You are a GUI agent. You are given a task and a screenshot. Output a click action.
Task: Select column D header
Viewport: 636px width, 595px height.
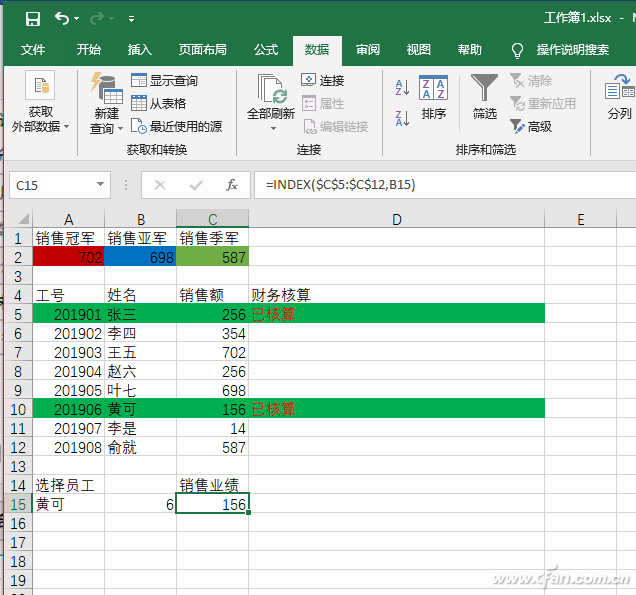click(397, 219)
